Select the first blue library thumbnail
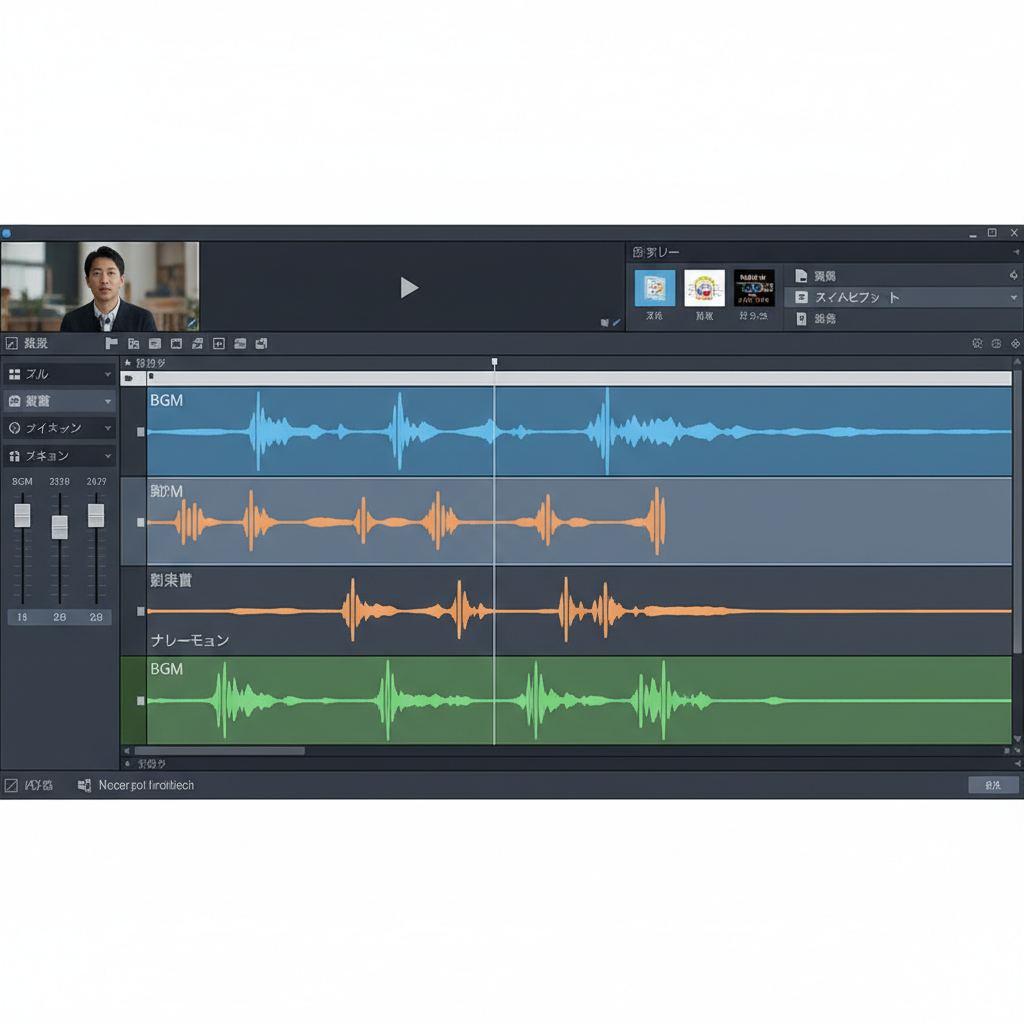1024x1024 pixels. 654,288
